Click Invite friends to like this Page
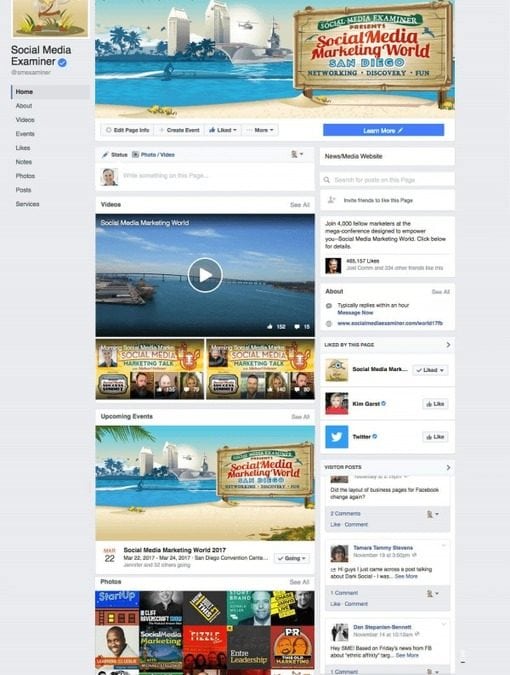 (378, 200)
